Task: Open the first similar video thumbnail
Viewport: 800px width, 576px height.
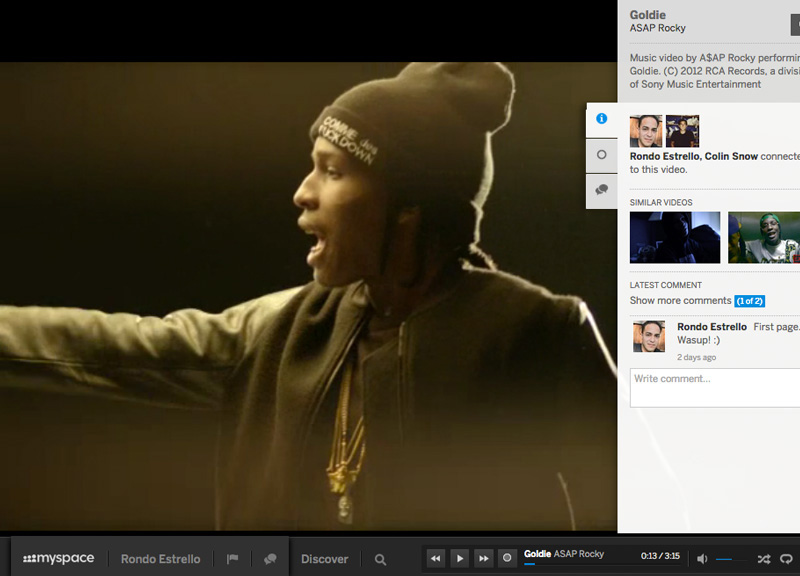Action: point(675,237)
